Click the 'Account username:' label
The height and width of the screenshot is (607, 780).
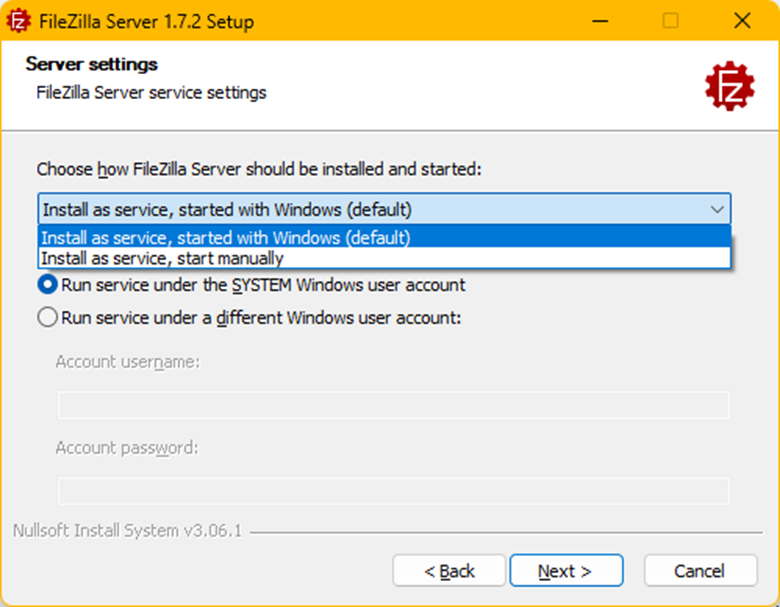point(127,362)
